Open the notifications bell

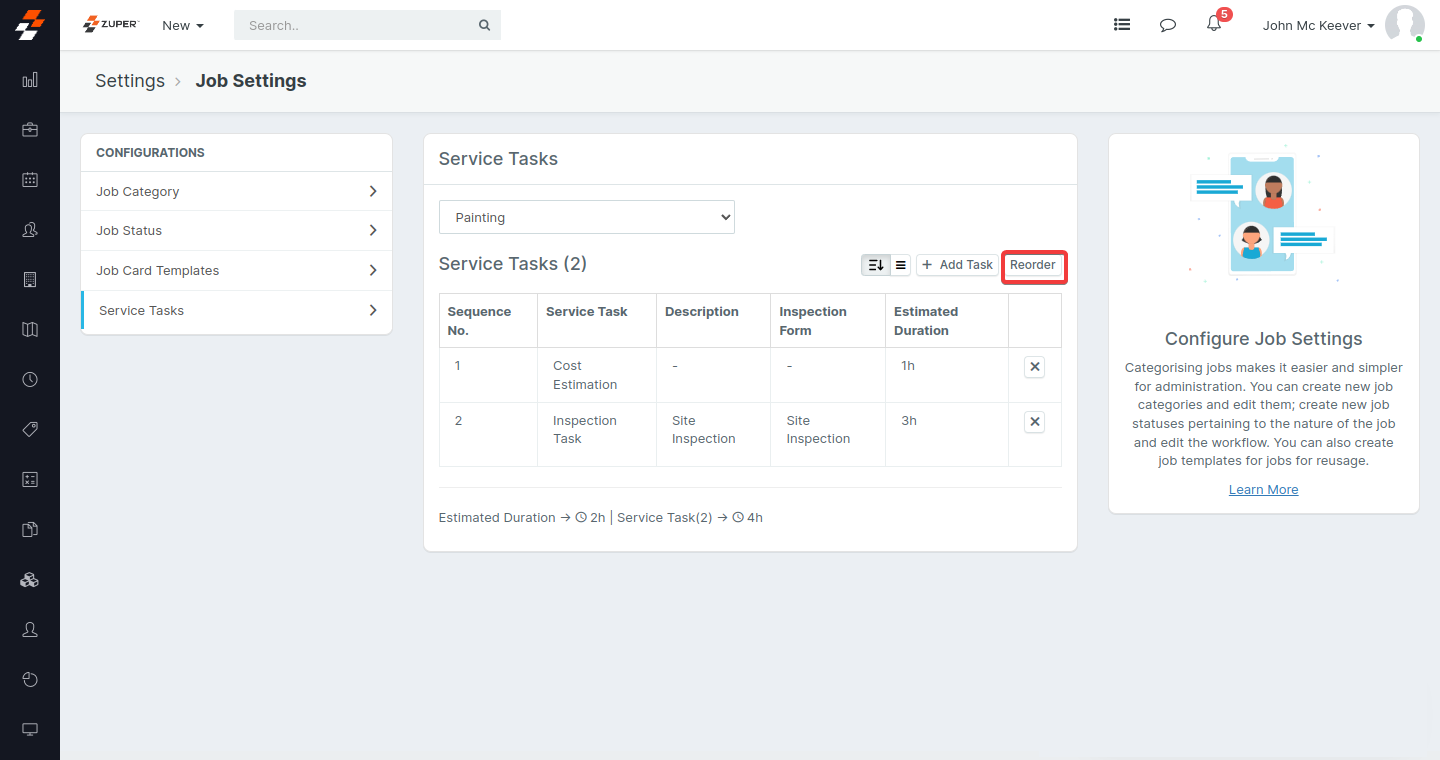tap(1214, 24)
